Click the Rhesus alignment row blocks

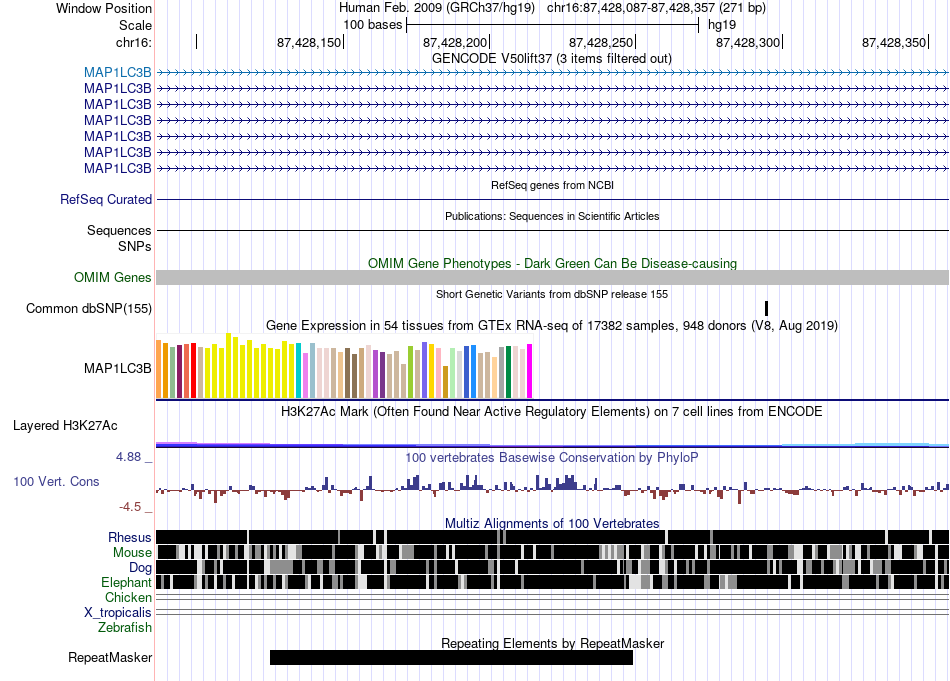(552, 537)
